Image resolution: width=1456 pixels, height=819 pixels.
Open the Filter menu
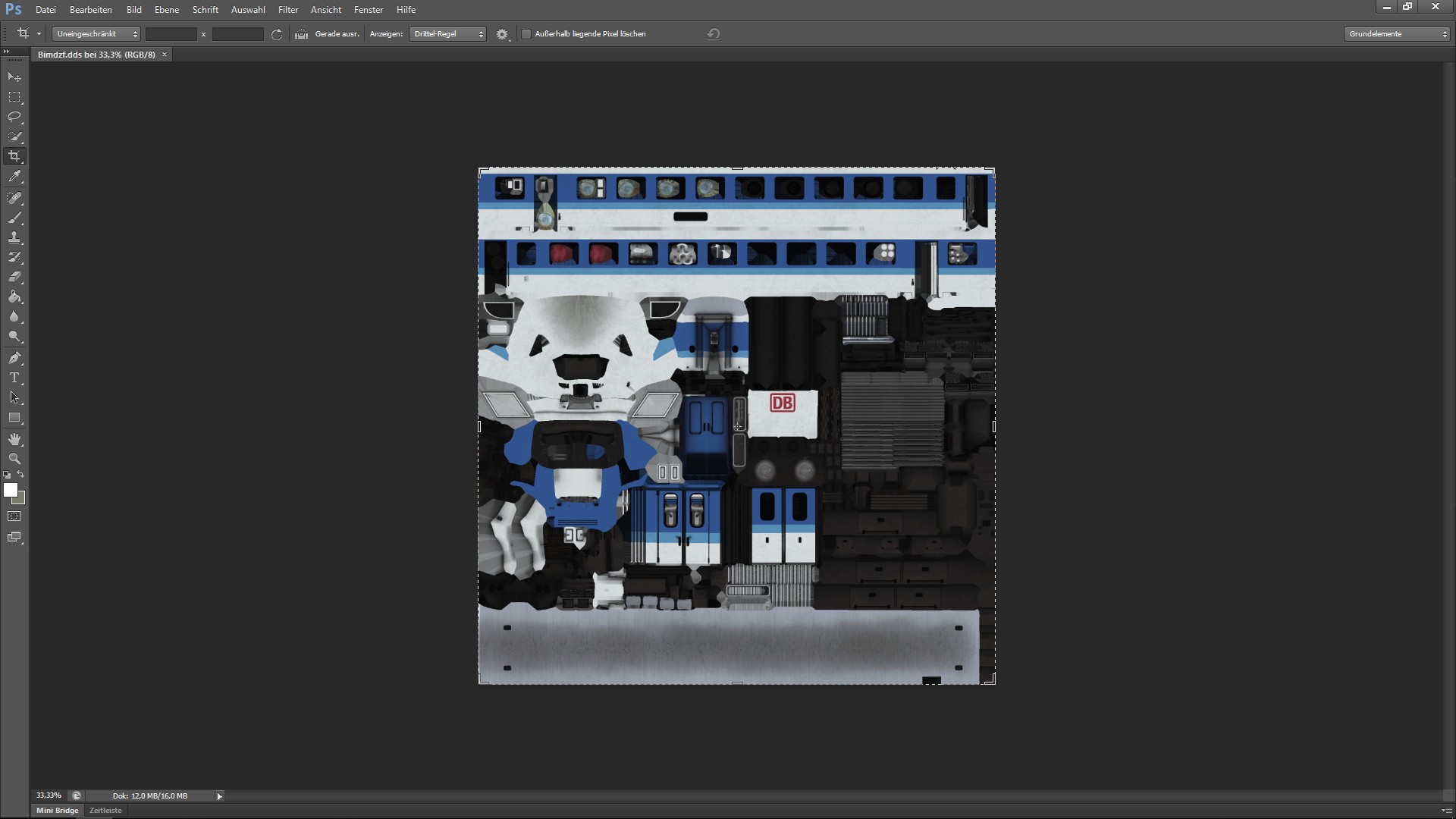point(288,10)
